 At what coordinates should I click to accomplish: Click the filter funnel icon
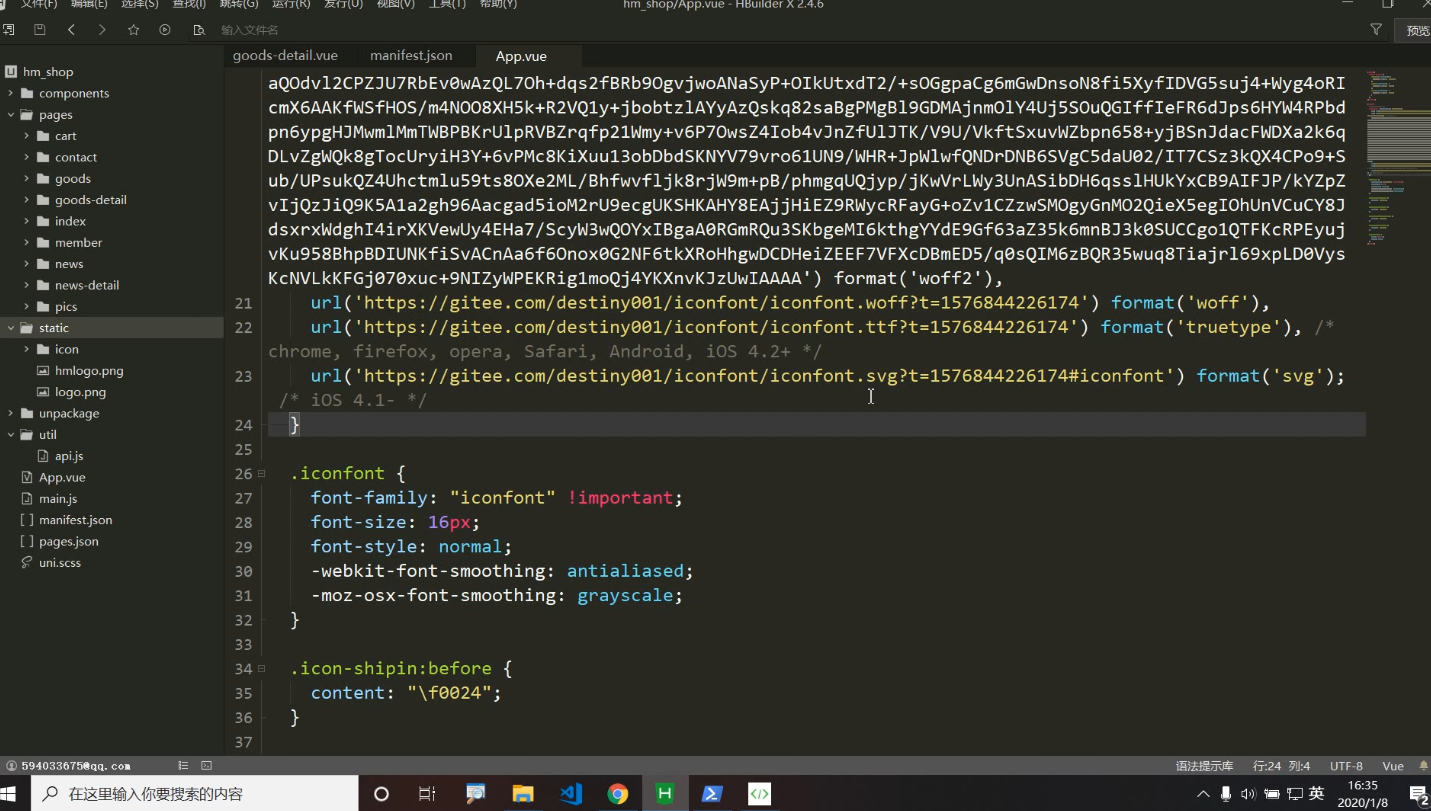tap(1376, 30)
